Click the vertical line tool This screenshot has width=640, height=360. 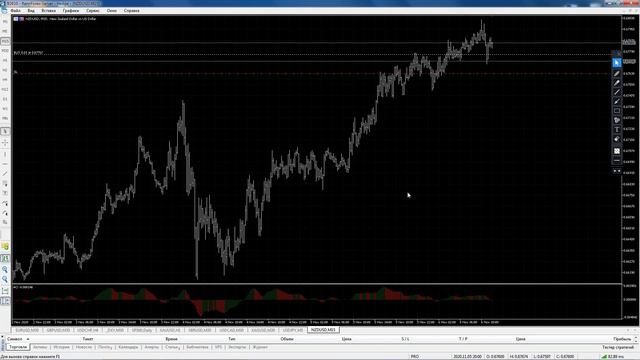click(5, 154)
